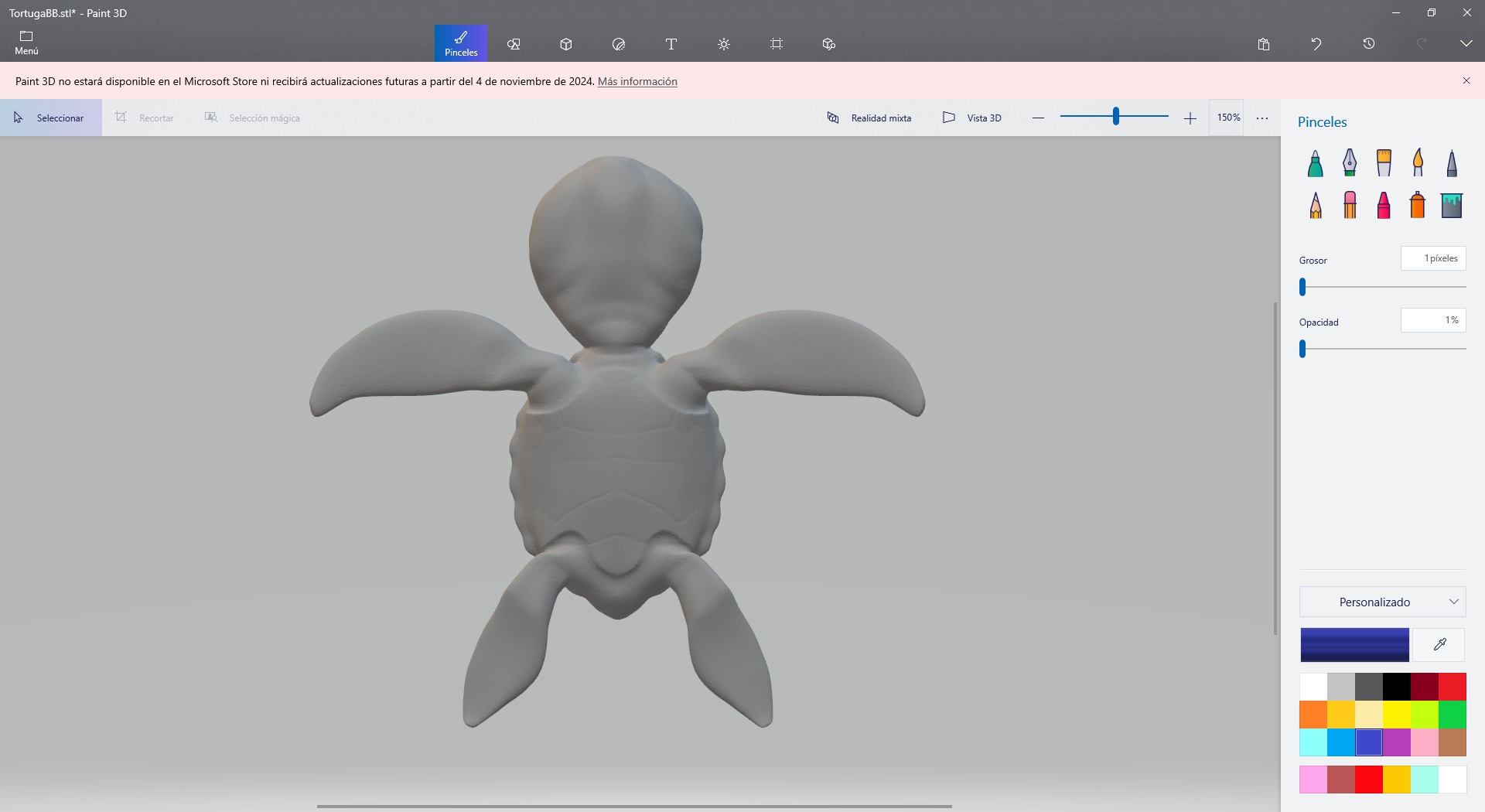This screenshot has width=1485, height=812.
Task: Open the 3D library tab
Action: point(829,44)
